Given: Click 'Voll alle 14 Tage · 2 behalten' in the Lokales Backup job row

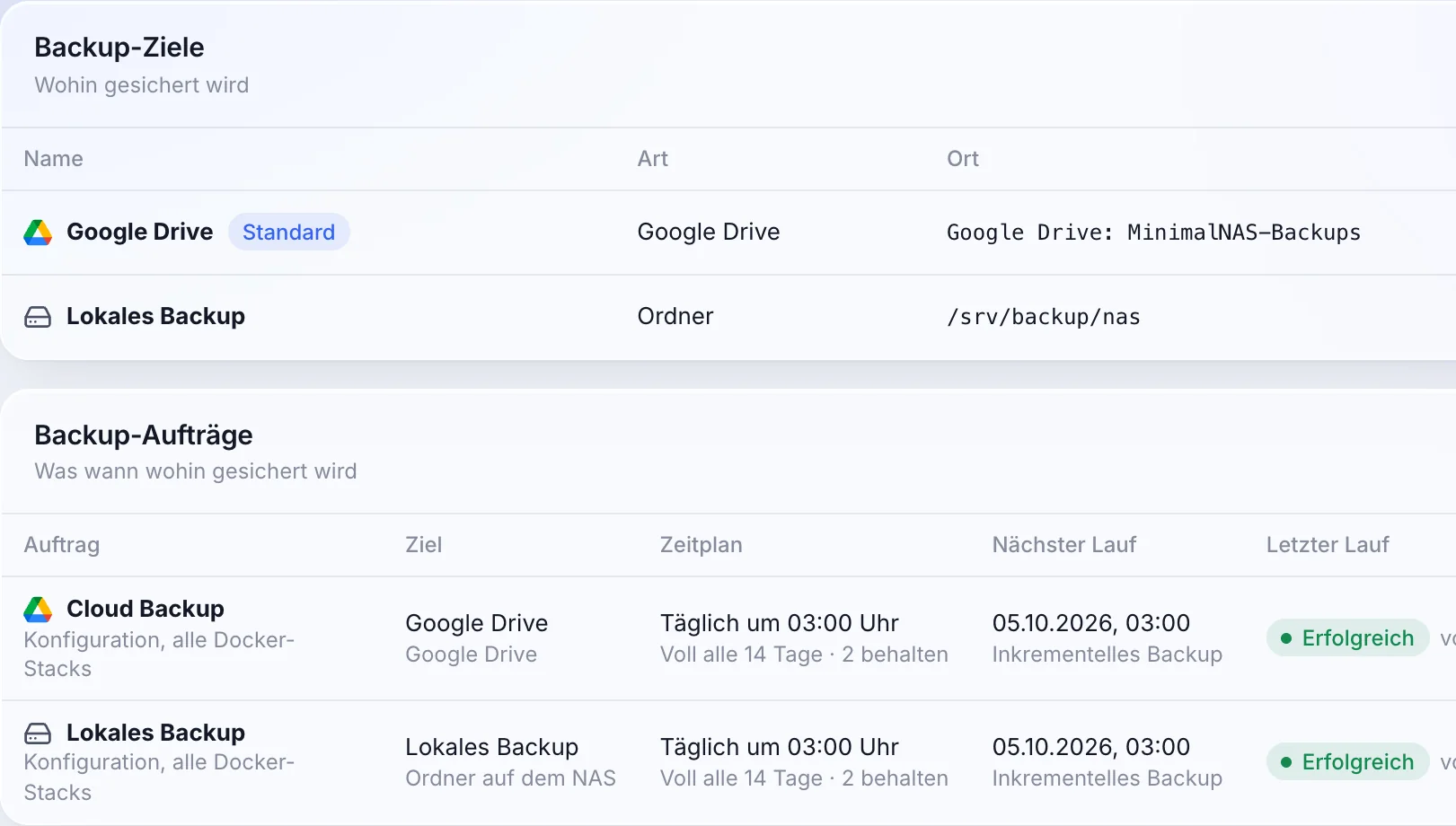Looking at the screenshot, I should [804, 778].
